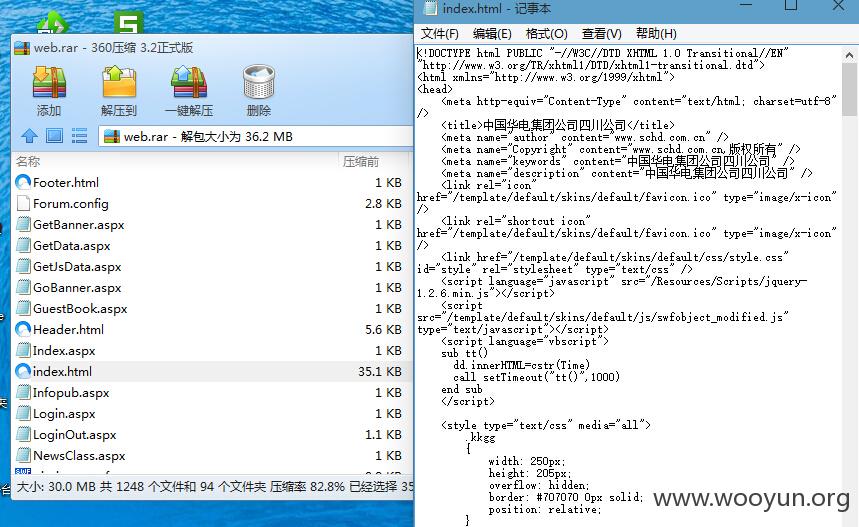This screenshot has height=527, width=859.
Task: Select LoginOut.aspx in archive list
Action: [x=75, y=435]
